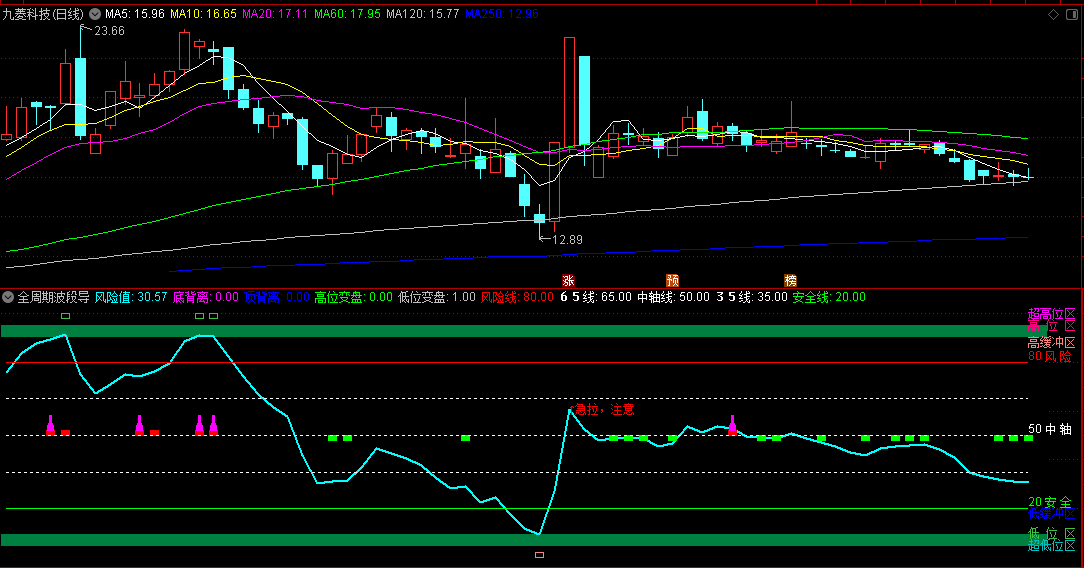Screen dimensions: 1084x568
Task: Click the 低位变盘: 1.00 value
Action: pyautogui.click(x=437, y=297)
